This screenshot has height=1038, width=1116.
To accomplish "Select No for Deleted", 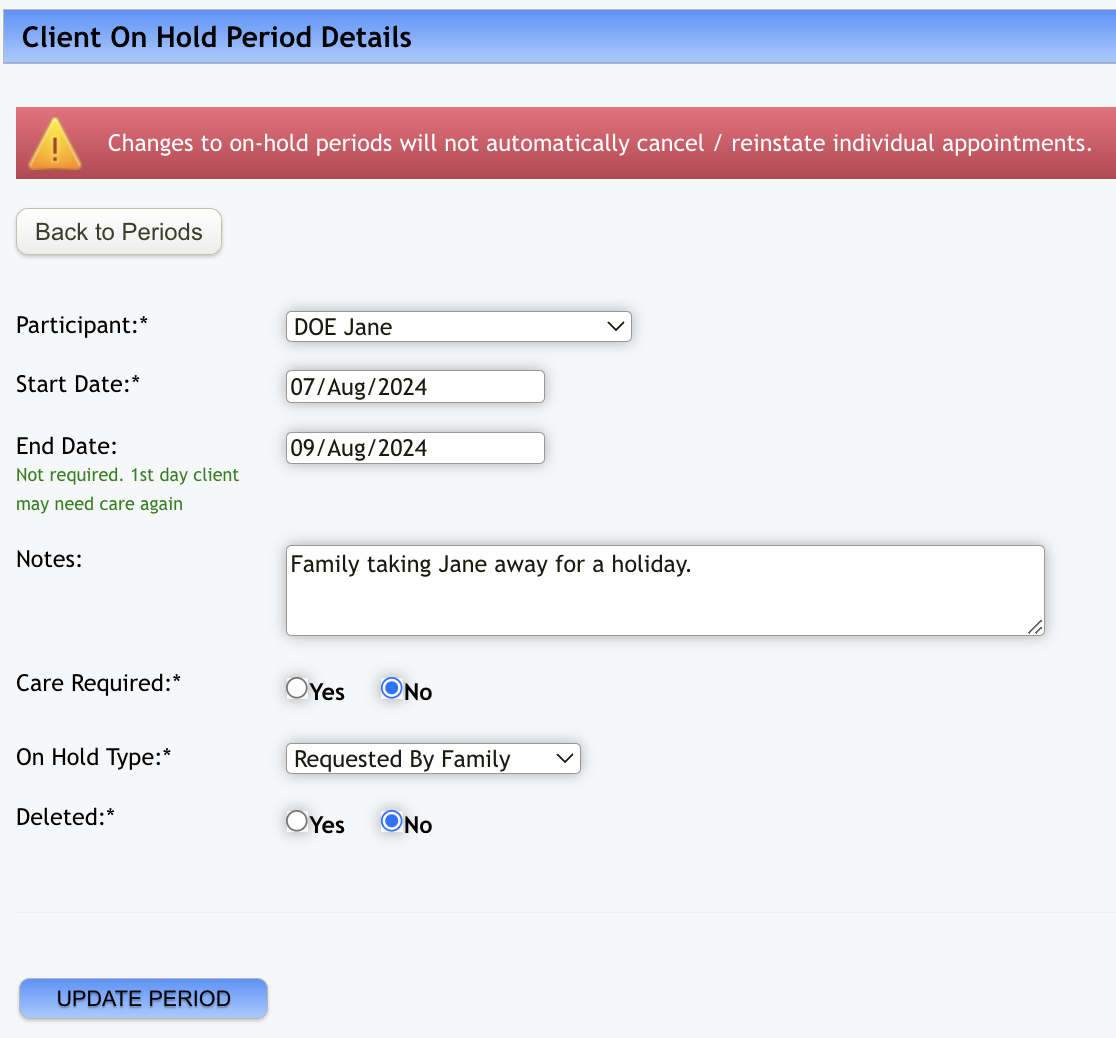I will pos(392,821).
